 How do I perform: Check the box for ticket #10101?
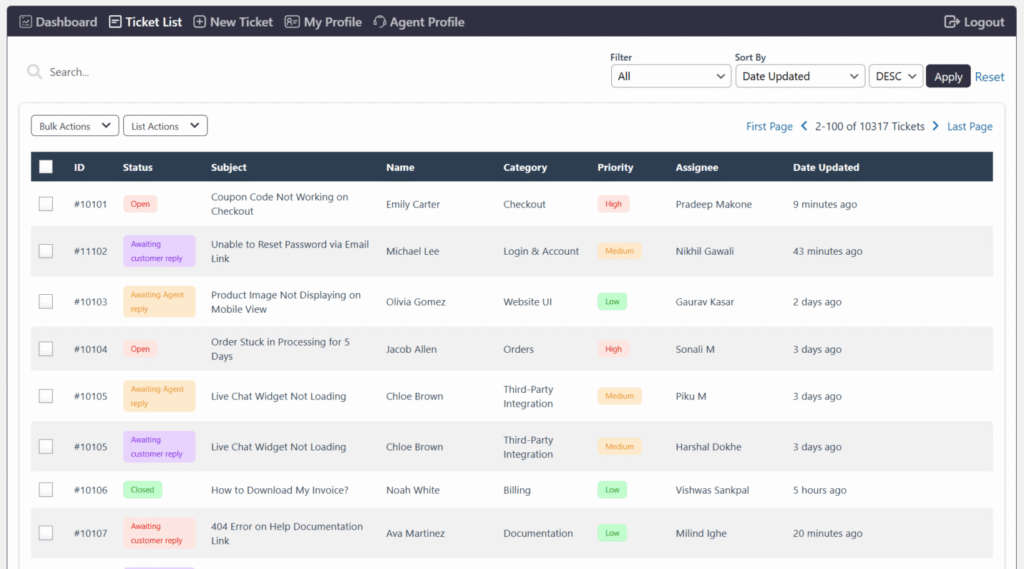46,204
